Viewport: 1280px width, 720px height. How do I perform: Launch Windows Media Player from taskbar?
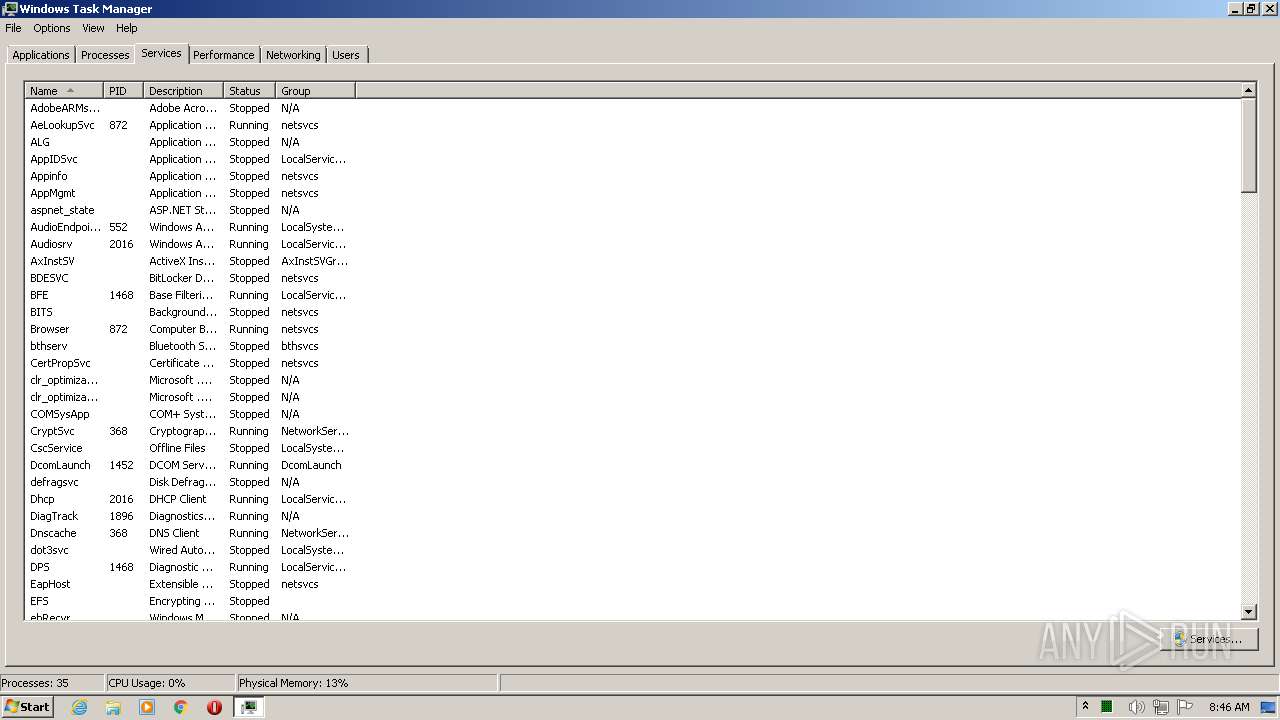147,707
